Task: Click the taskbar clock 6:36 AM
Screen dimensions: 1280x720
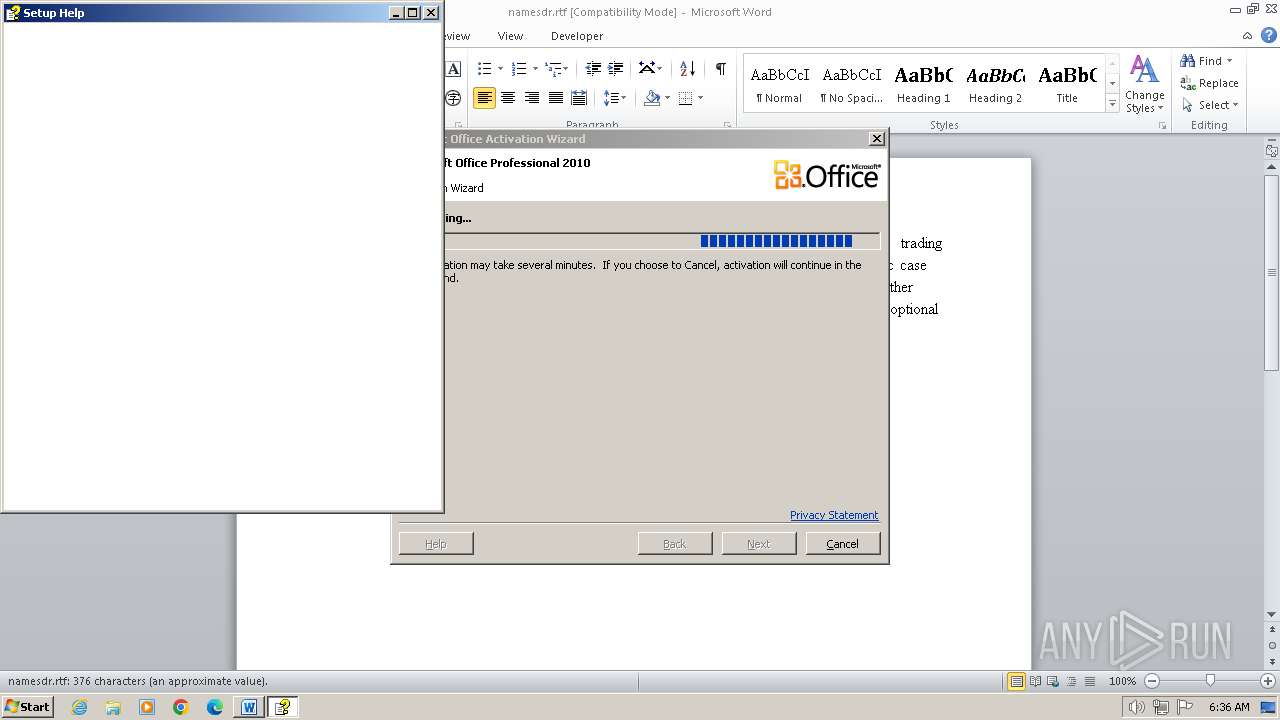Action: point(1229,707)
